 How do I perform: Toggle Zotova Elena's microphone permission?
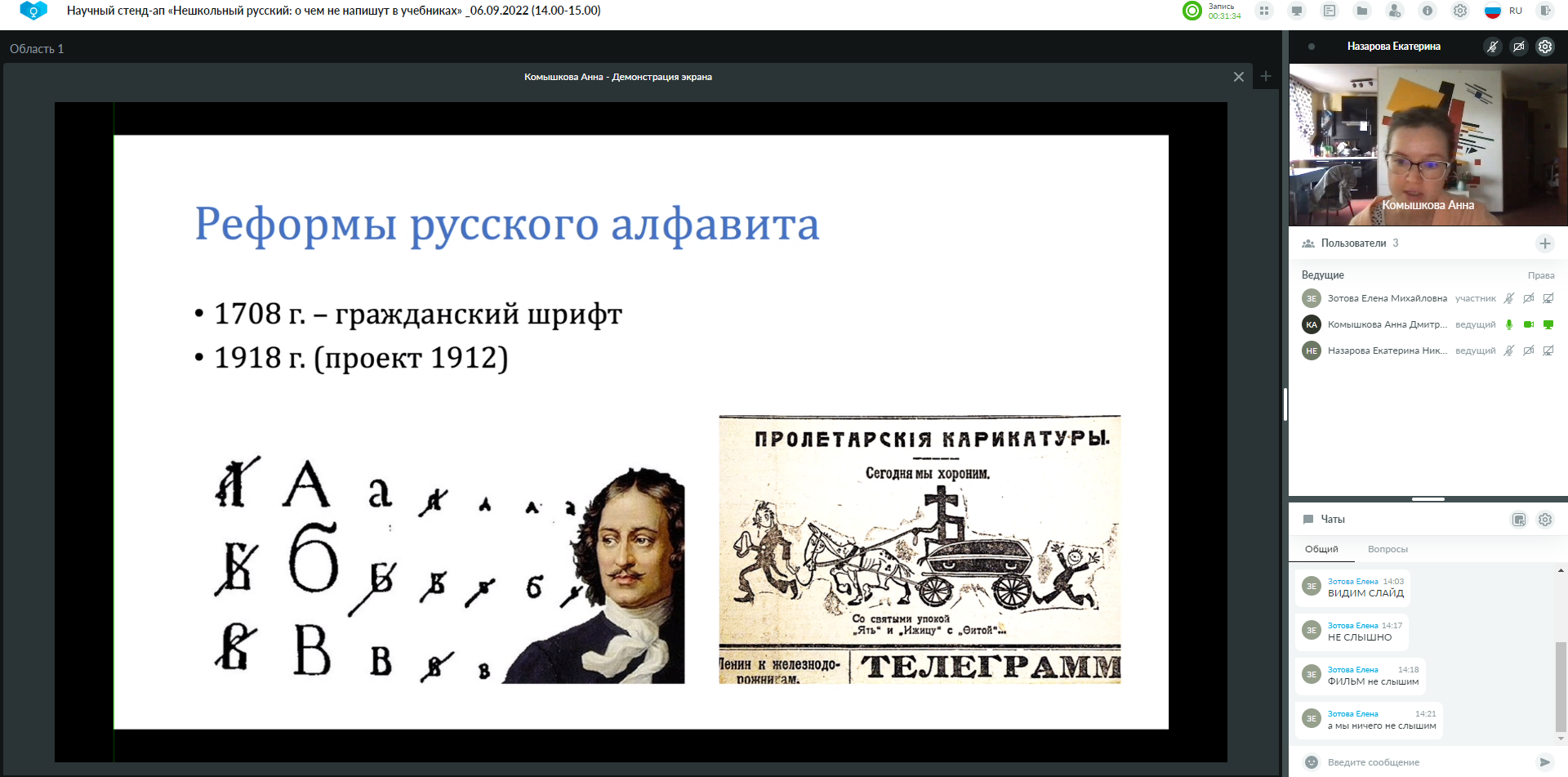[1509, 298]
